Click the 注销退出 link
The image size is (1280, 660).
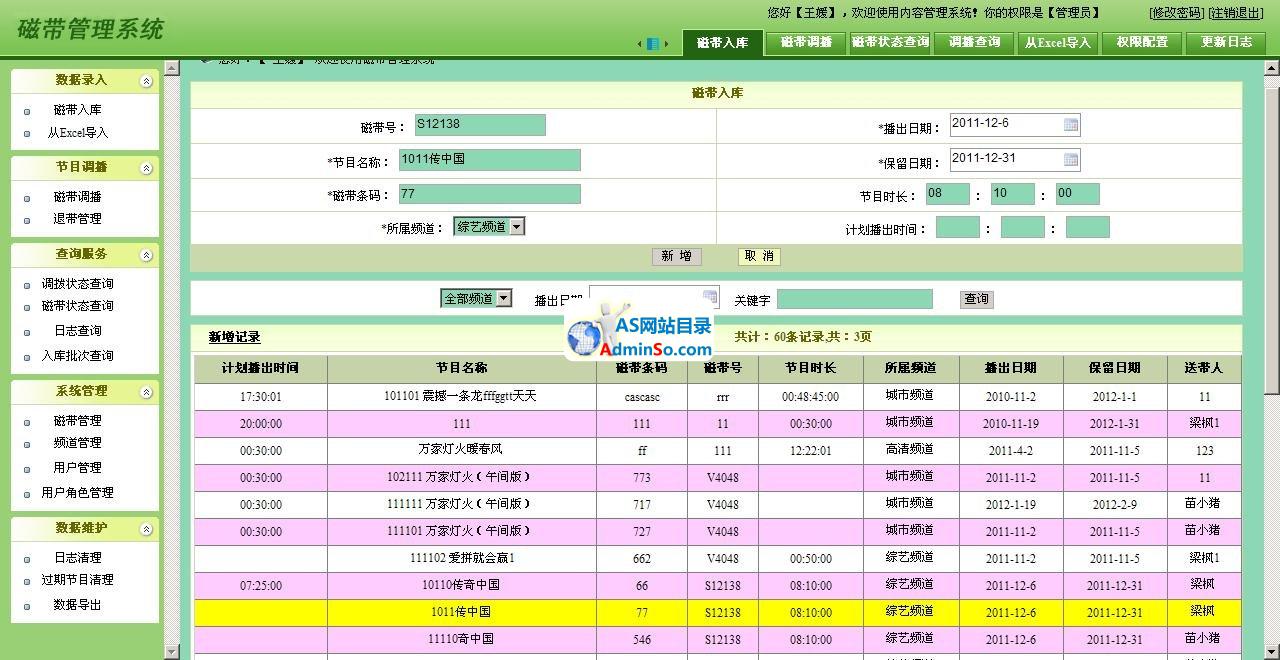(x=1236, y=13)
